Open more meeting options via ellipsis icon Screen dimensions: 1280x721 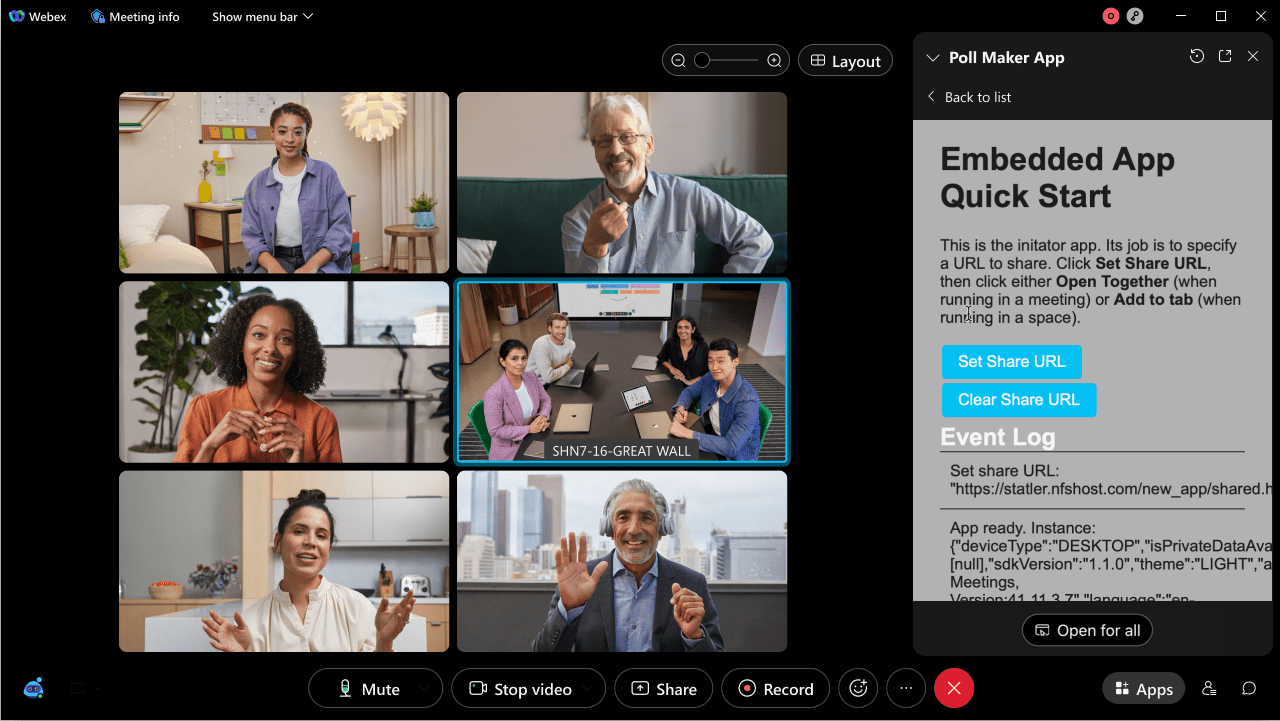(906, 688)
